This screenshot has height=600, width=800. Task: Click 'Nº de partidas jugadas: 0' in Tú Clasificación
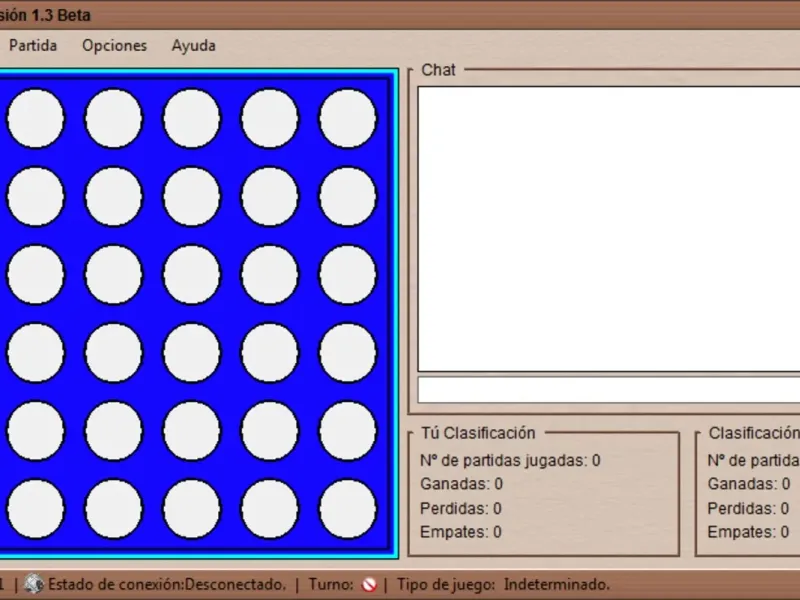pyautogui.click(x=510, y=460)
